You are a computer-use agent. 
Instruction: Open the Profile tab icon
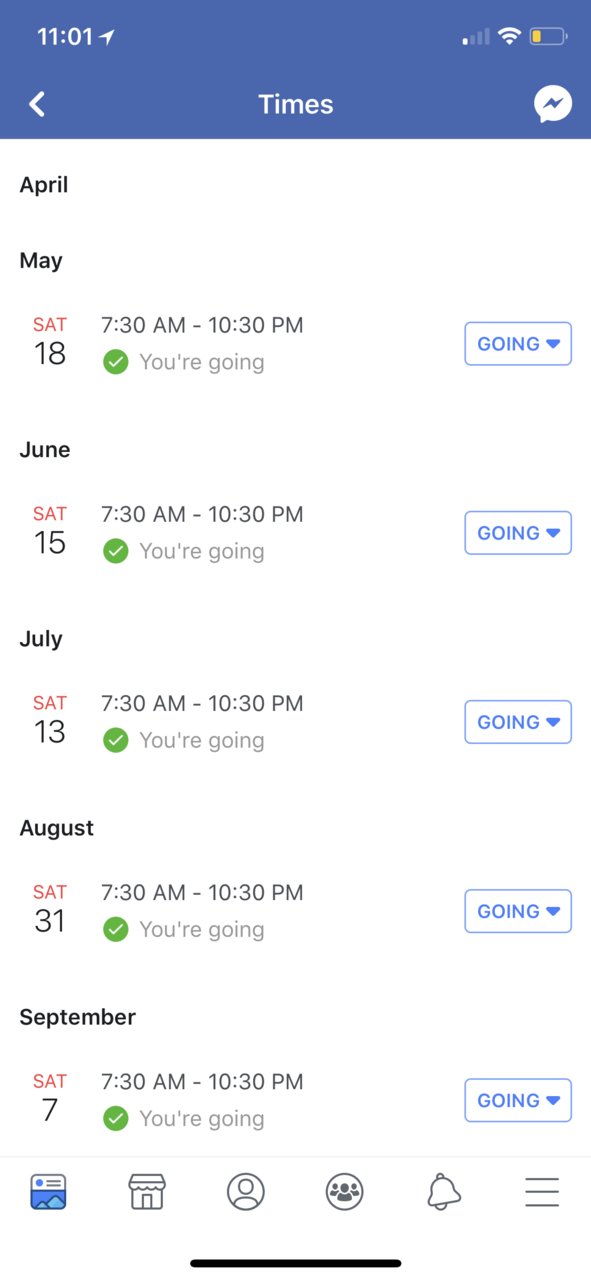click(x=246, y=1191)
